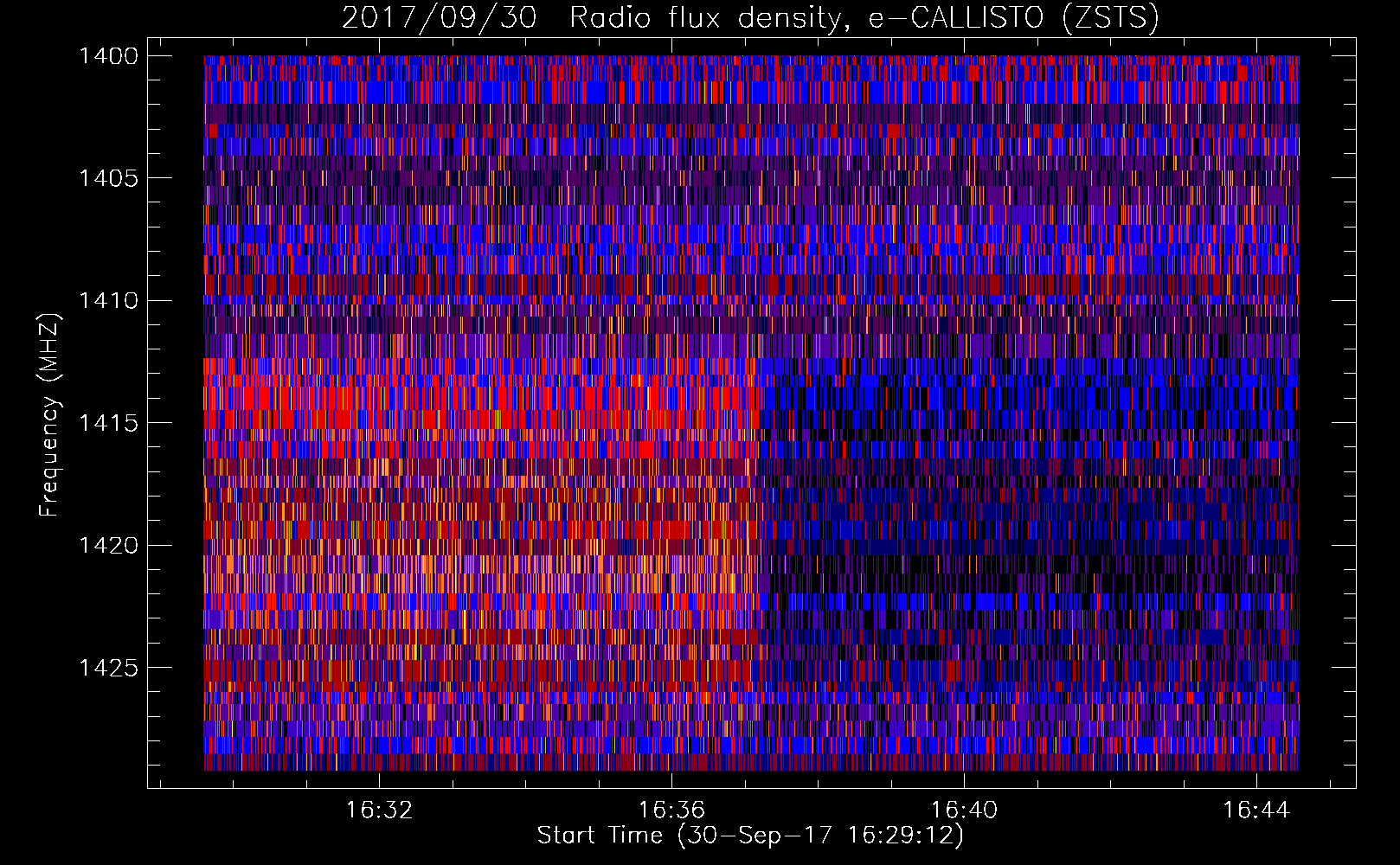The height and width of the screenshot is (865, 1400).
Task: Click the 'Frequency (MHZ)' axis title
Action: [x=49, y=415]
